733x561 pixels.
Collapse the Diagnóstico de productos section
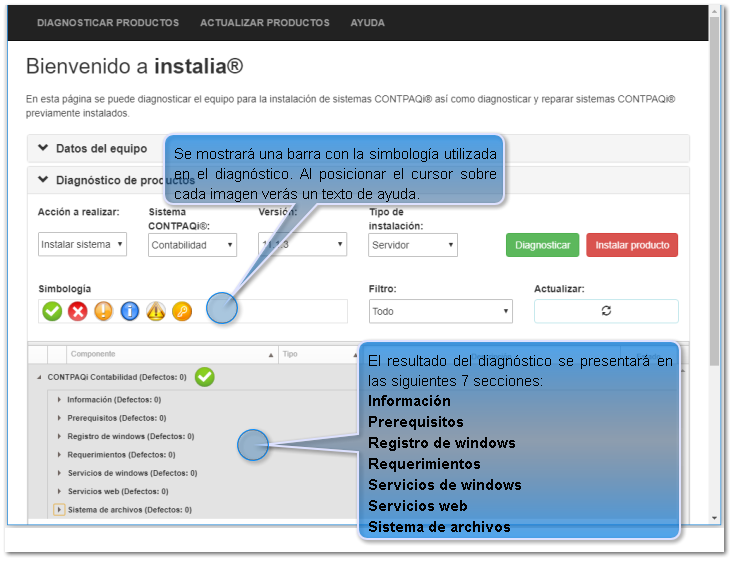(x=43, y=180)
